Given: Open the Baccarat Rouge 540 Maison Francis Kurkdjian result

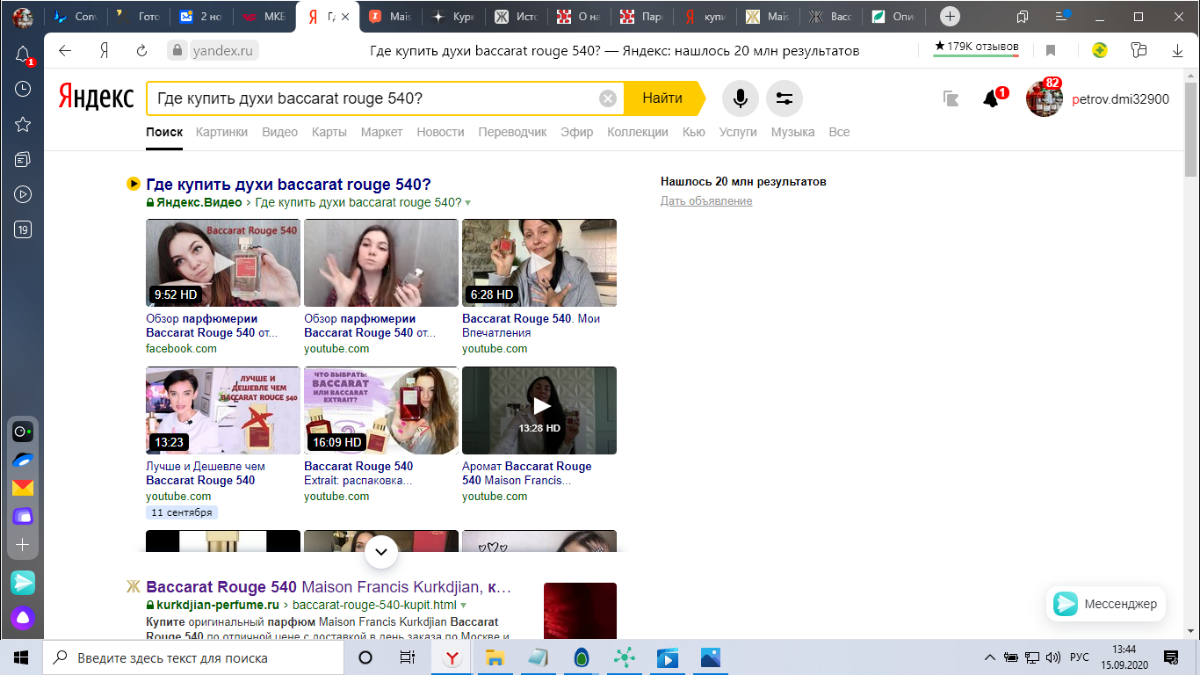Looking at the screenshot, I should [329, 587].
